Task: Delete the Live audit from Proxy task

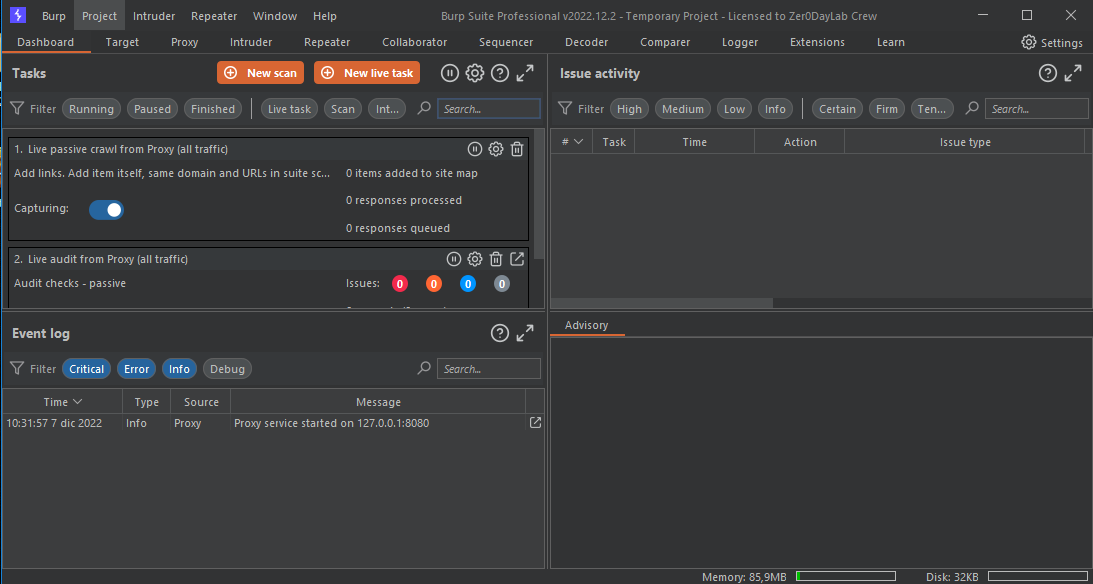Action: click(496, 259)
